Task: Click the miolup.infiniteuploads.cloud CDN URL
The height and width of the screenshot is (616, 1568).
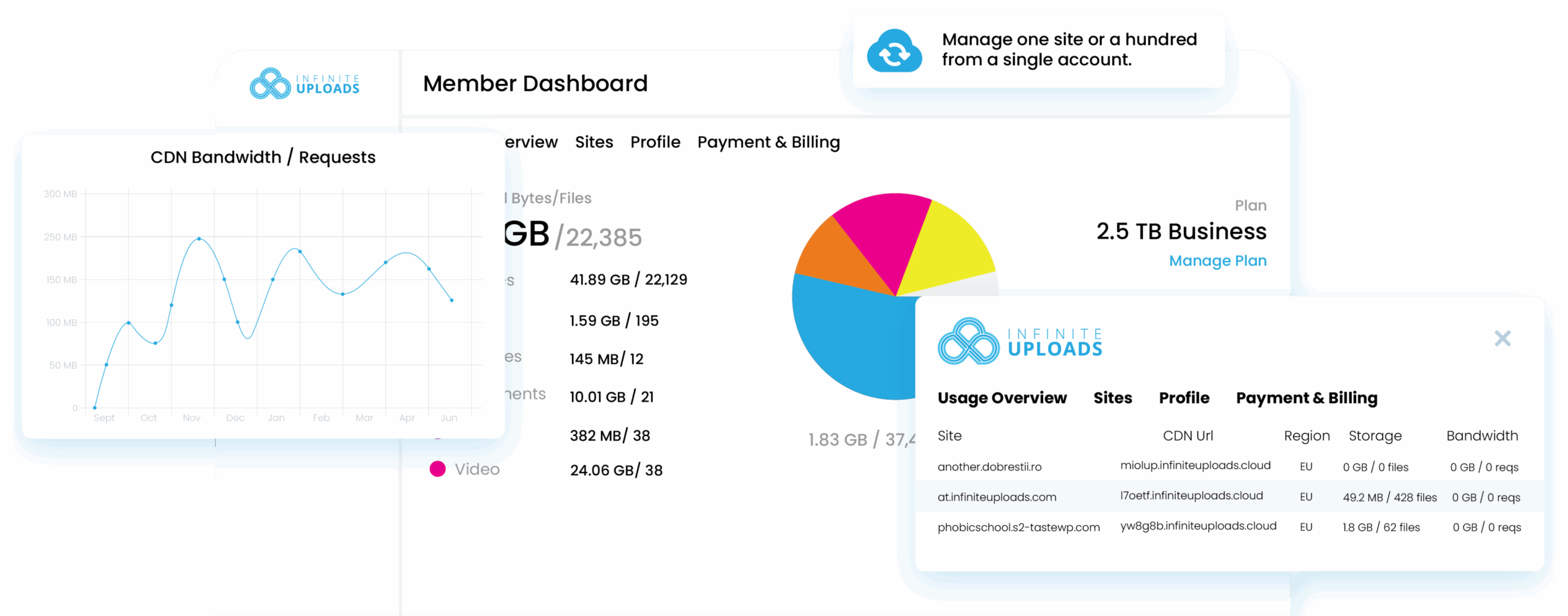Action: [1195, 466]
